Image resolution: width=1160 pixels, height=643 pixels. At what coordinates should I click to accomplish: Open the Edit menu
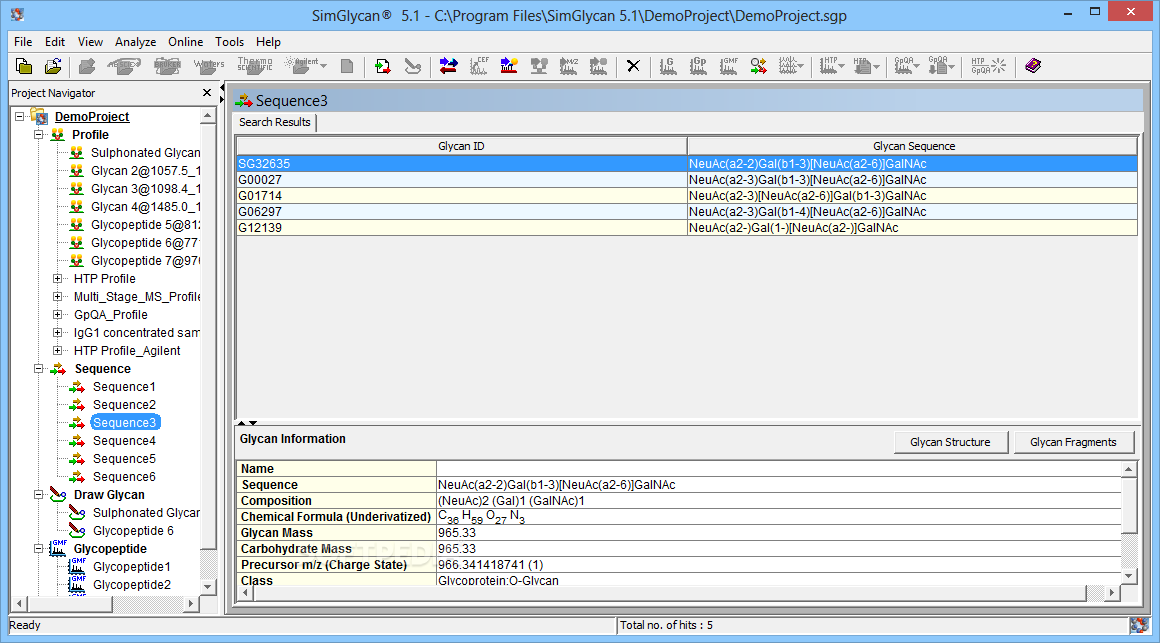click(55, 42)
